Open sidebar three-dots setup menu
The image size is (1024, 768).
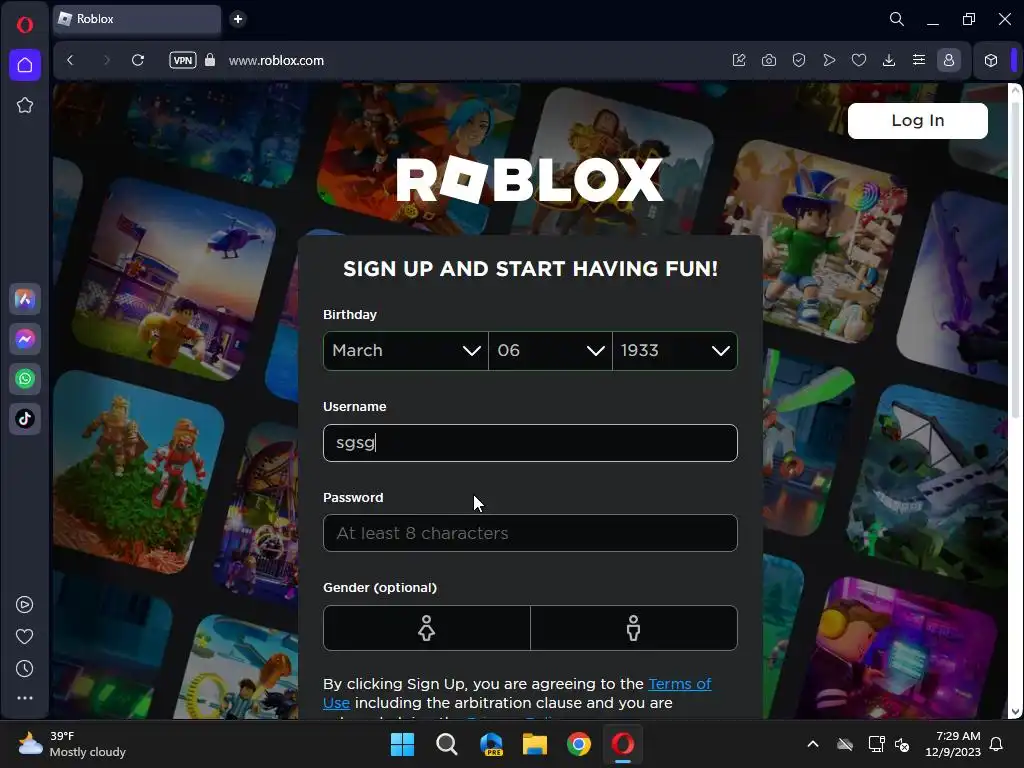[25, 698]
